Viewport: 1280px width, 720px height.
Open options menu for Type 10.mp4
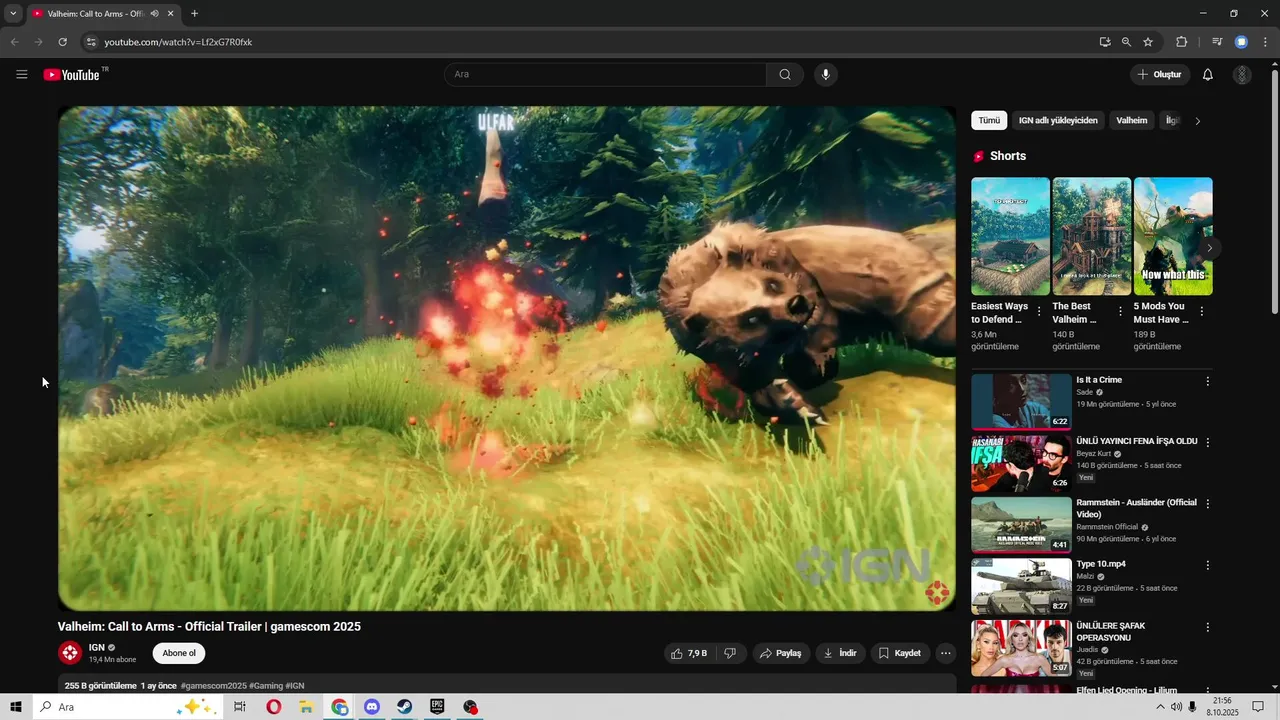[x=1207, y=565]
